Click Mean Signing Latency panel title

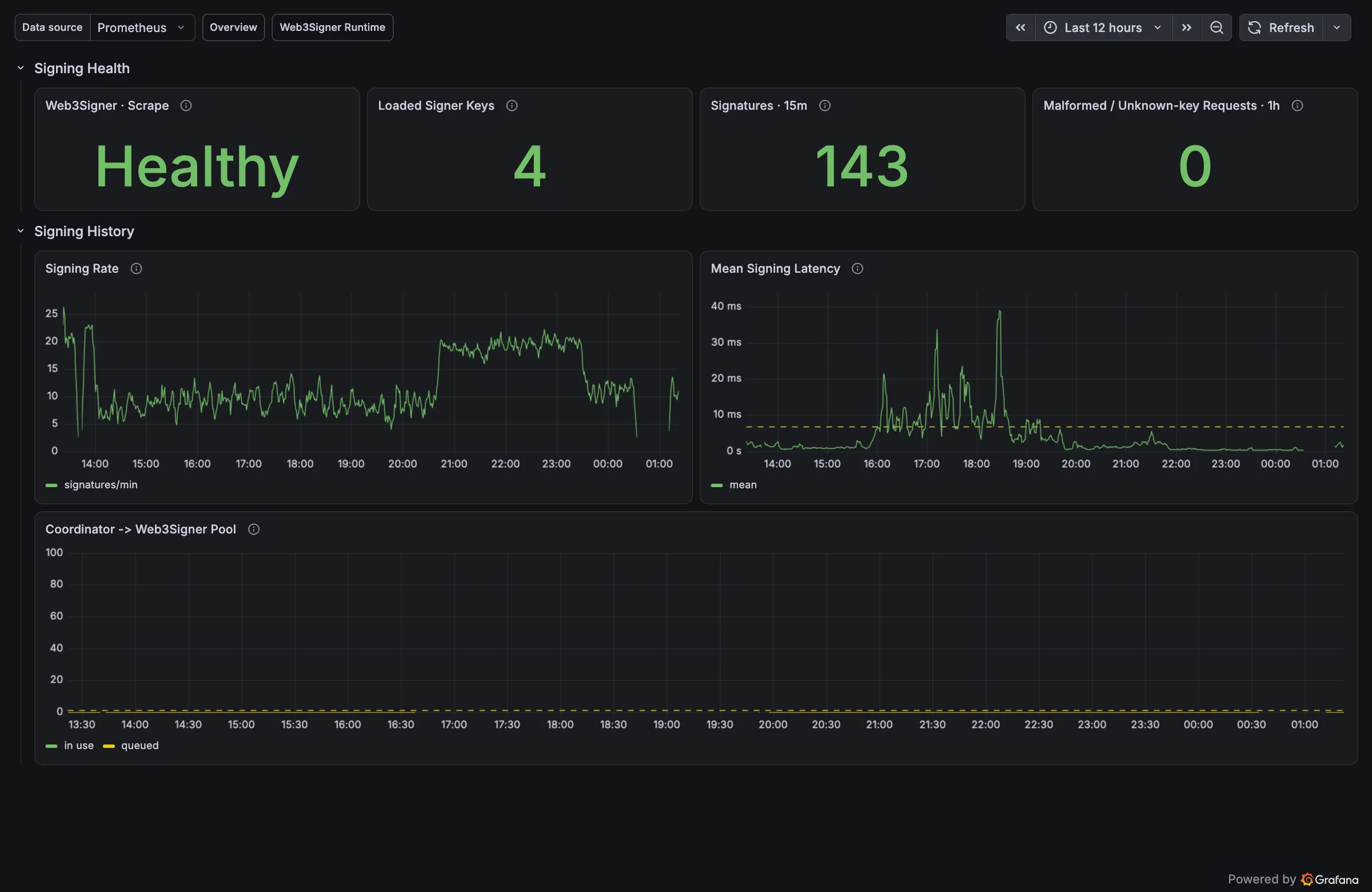click(x=775, y=269)
